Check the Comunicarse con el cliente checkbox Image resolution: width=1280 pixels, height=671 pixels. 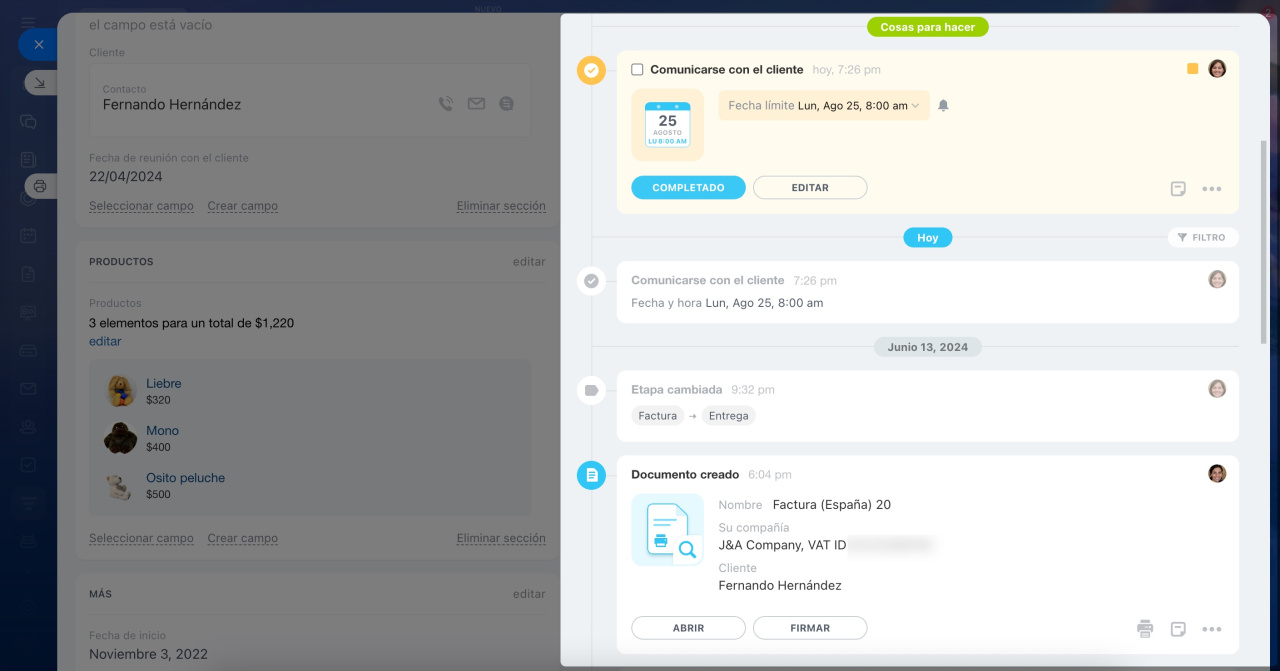(x=637, y=70)
